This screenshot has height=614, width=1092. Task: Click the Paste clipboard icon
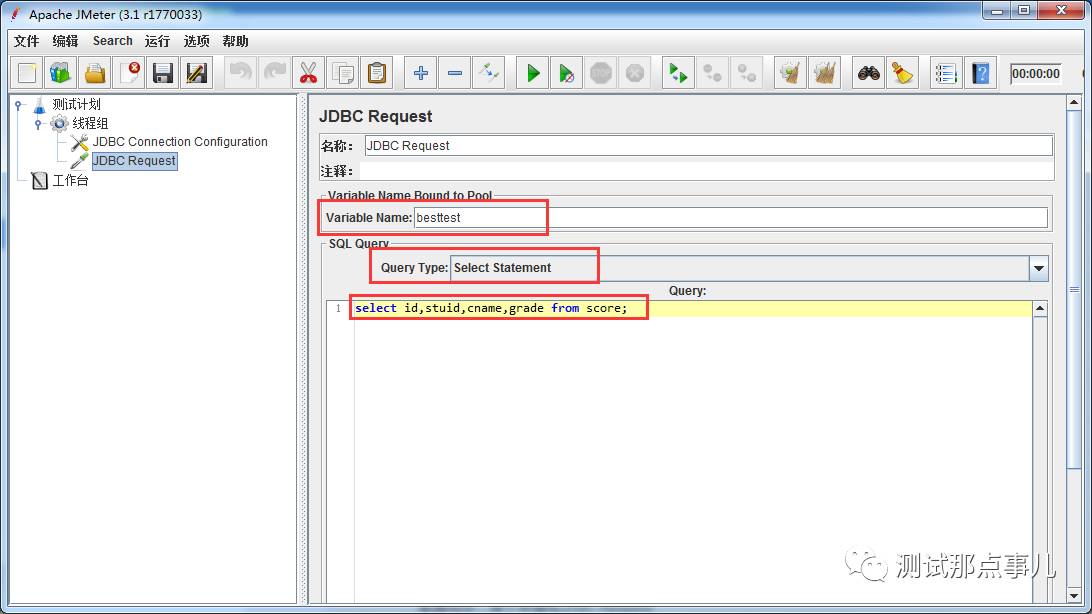[x=377, y=72]
